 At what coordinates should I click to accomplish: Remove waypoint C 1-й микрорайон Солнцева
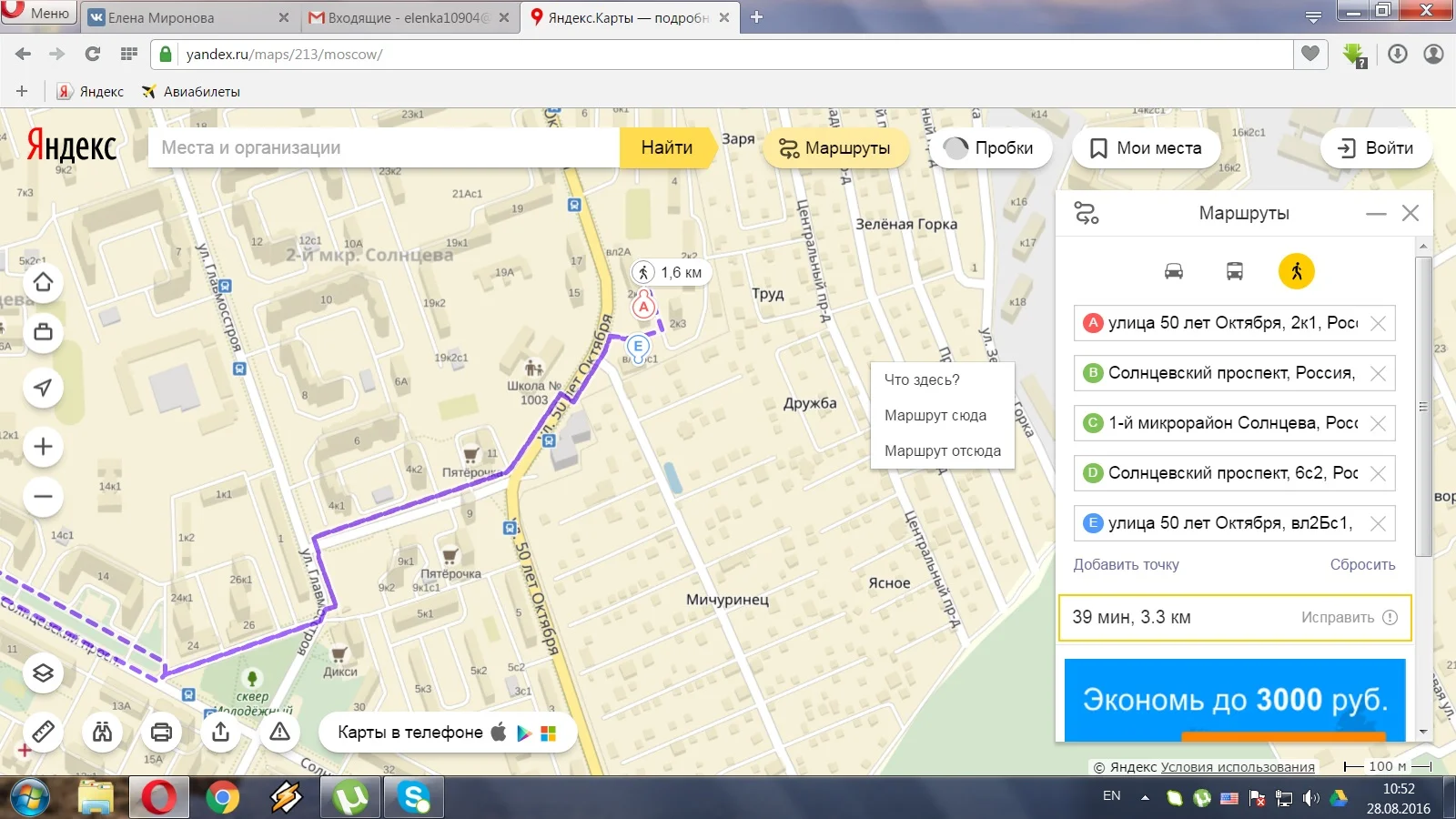click(1378, 423)
